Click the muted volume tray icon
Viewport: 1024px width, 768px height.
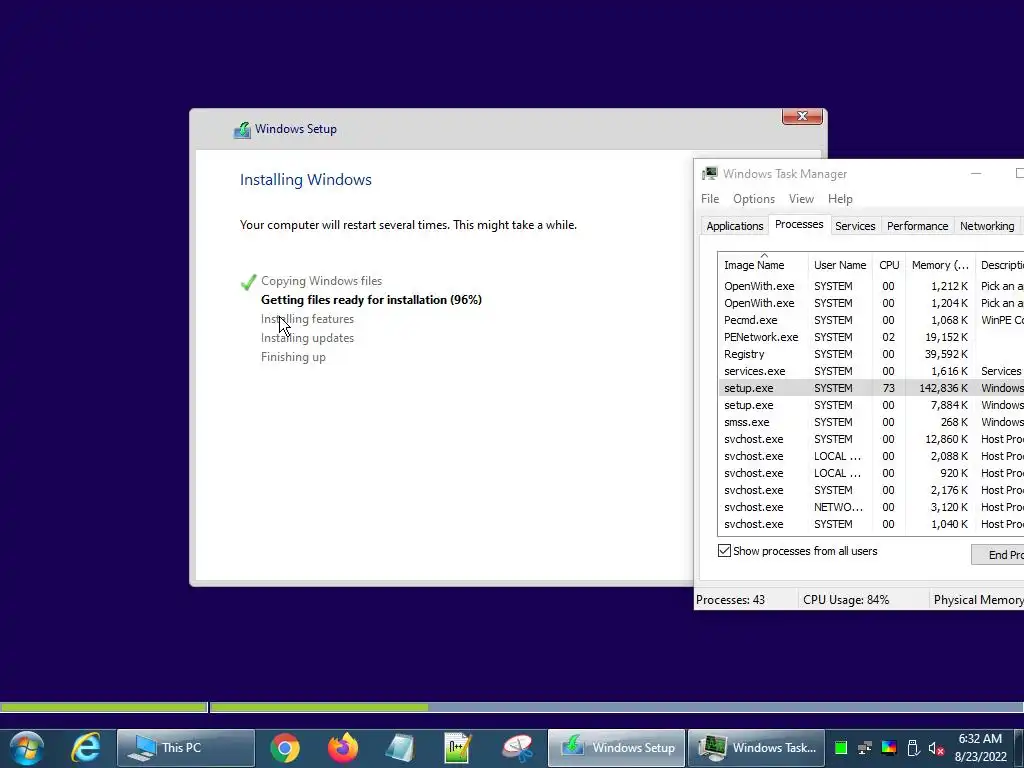[936, 748]
